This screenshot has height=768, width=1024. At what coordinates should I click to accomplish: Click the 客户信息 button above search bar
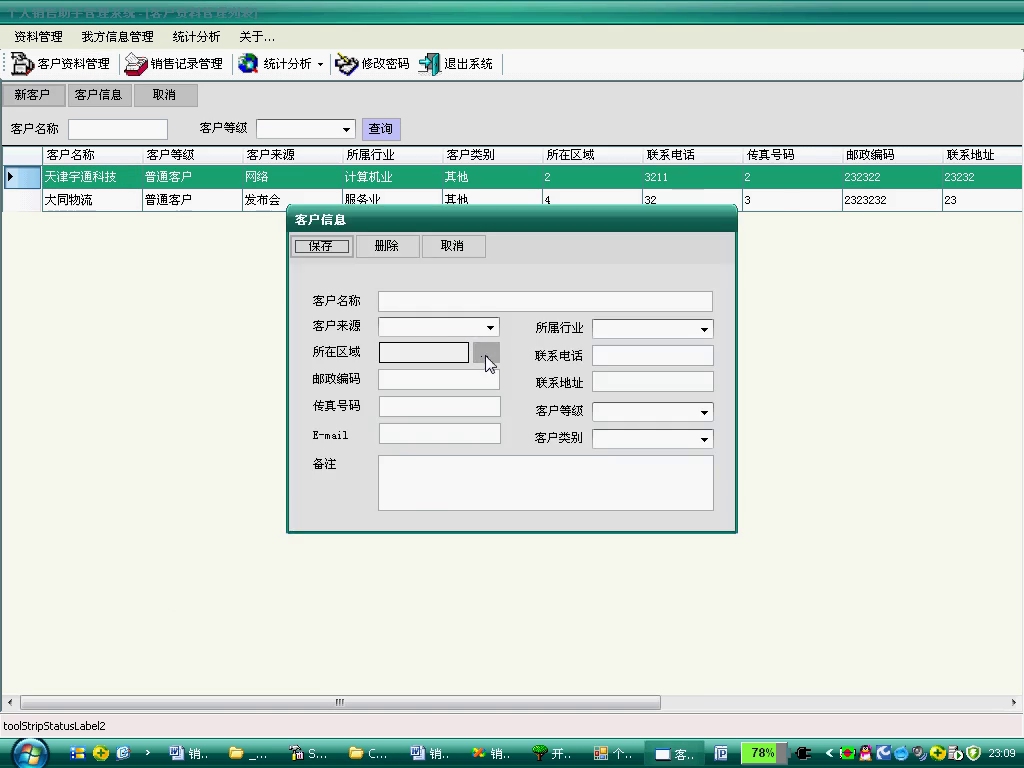(99, 95)
